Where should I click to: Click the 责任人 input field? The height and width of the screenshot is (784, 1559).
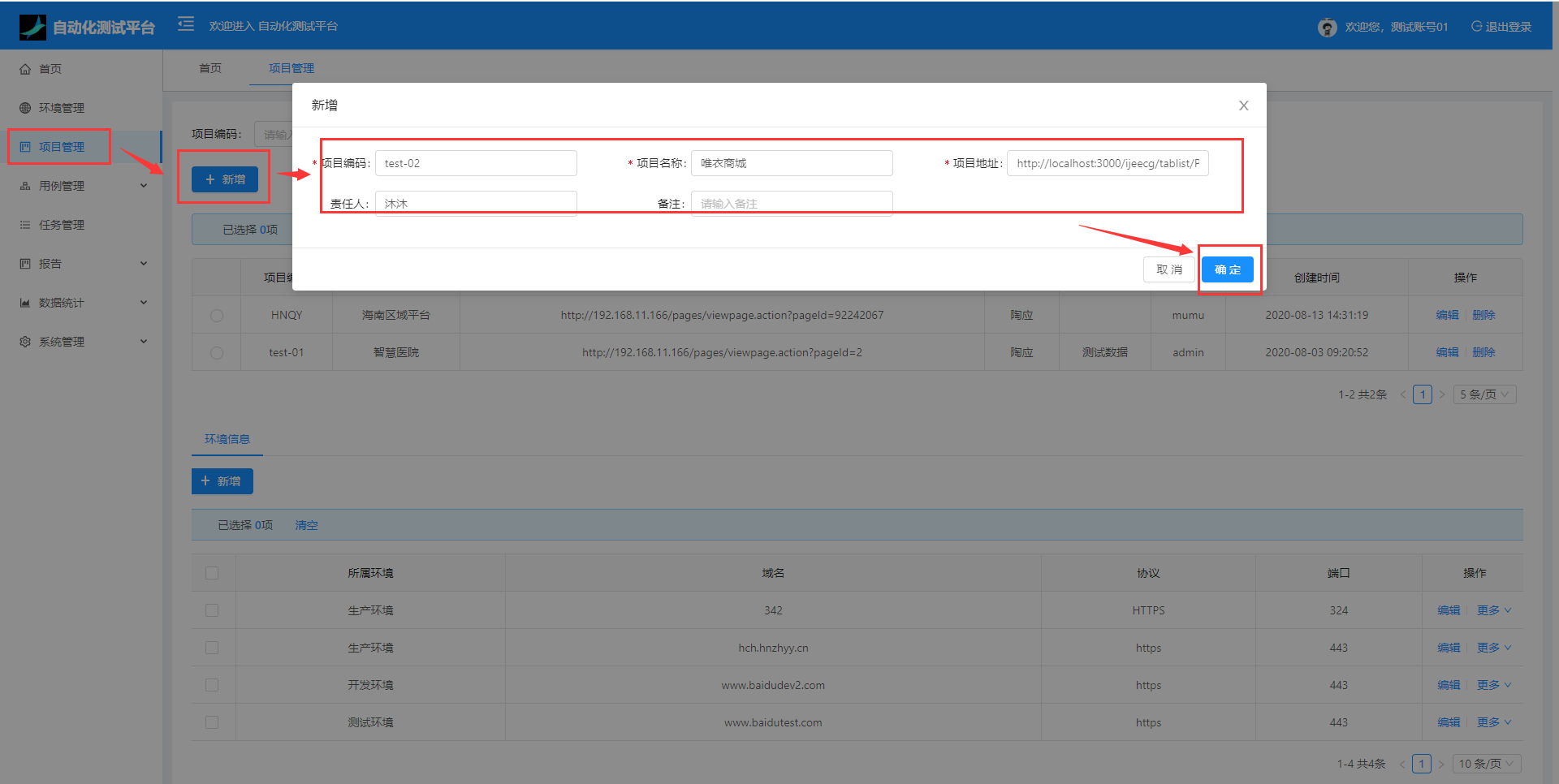(476, 204)
